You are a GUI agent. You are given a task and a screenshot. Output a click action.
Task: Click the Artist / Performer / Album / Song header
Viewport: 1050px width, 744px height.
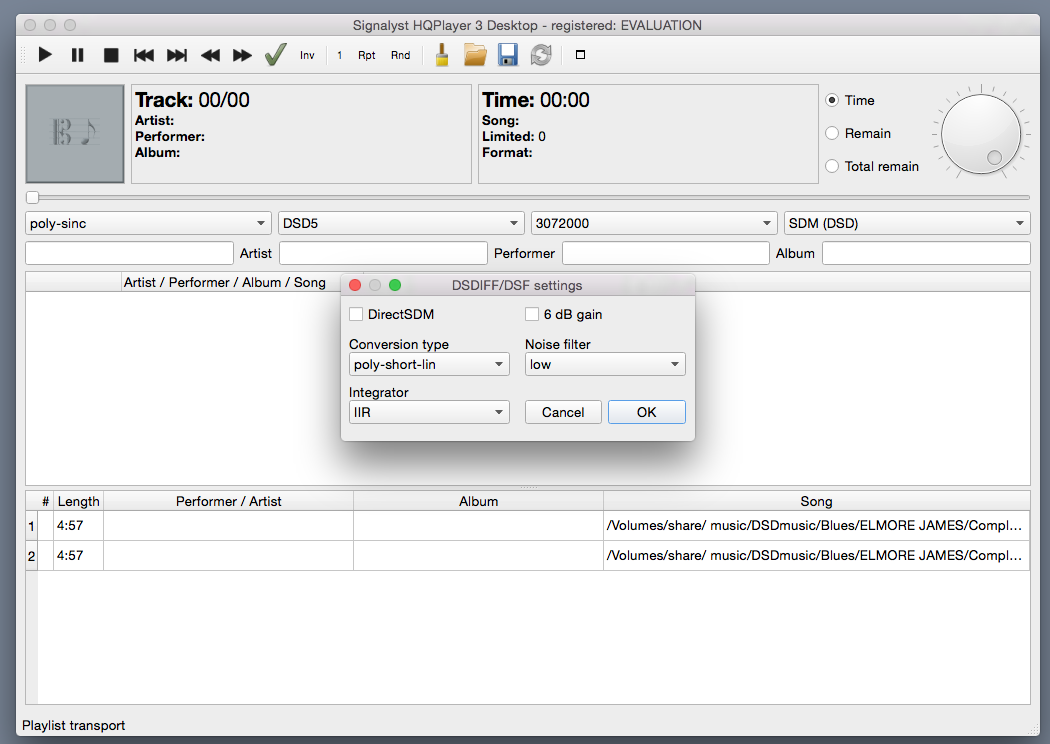pos(224,283)
